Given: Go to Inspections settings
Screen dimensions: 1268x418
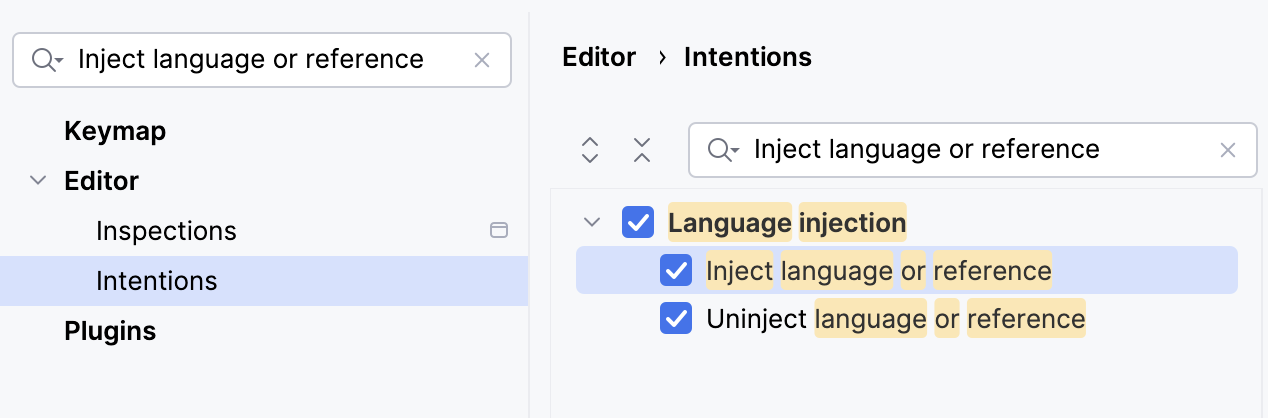Looking at the screenshot, I should pyautogui.click(x=166, y=231).
